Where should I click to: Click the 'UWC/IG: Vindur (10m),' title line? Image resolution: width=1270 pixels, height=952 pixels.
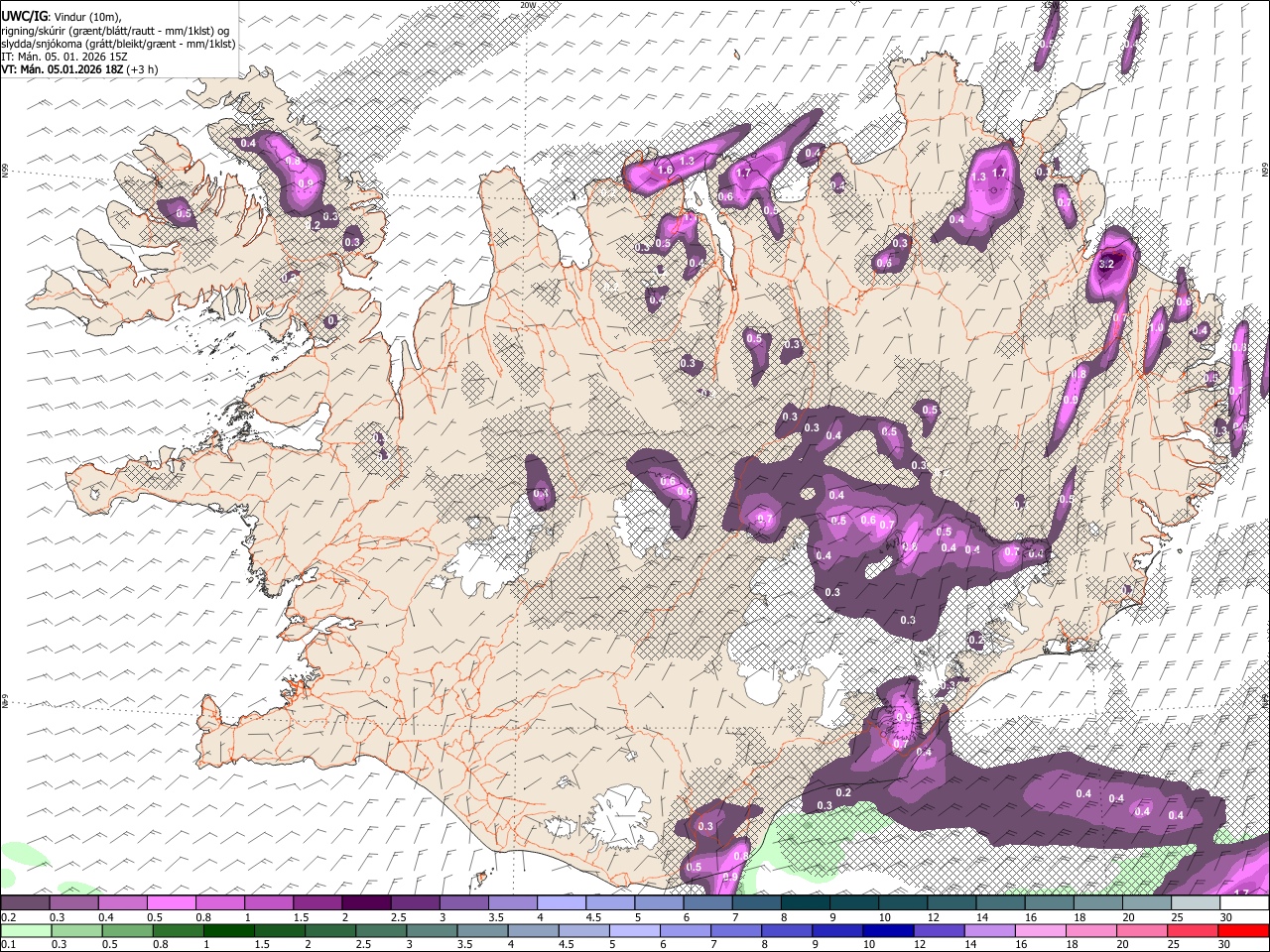[62, 16]
